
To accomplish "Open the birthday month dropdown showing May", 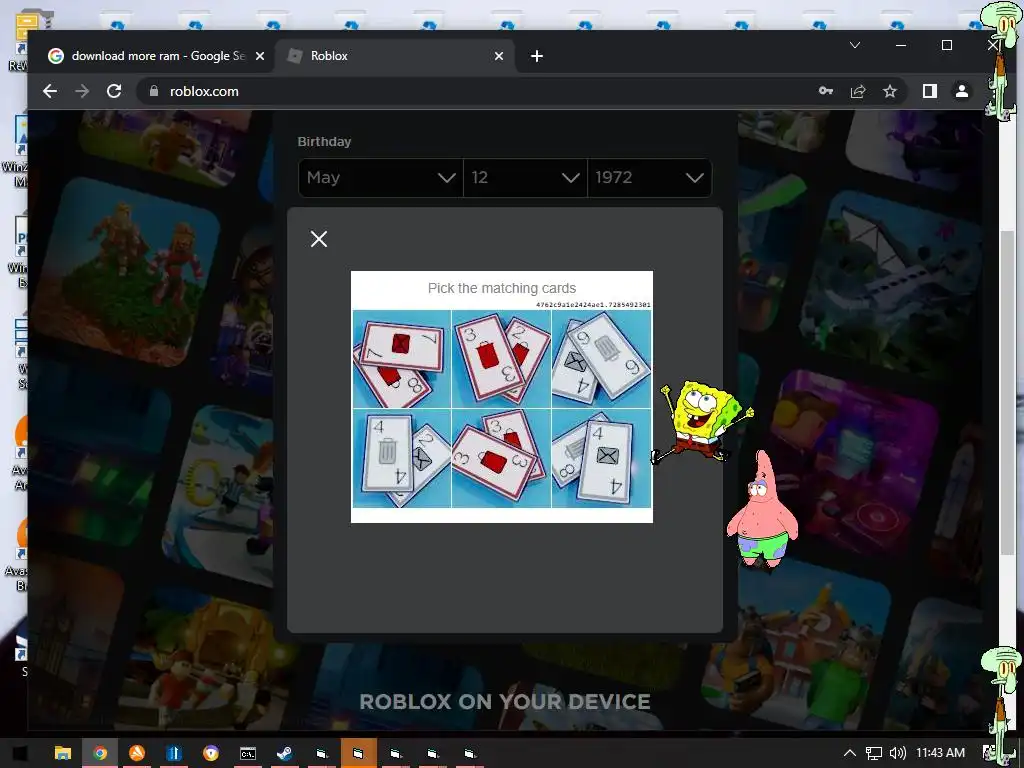I will tap(381, 178).
